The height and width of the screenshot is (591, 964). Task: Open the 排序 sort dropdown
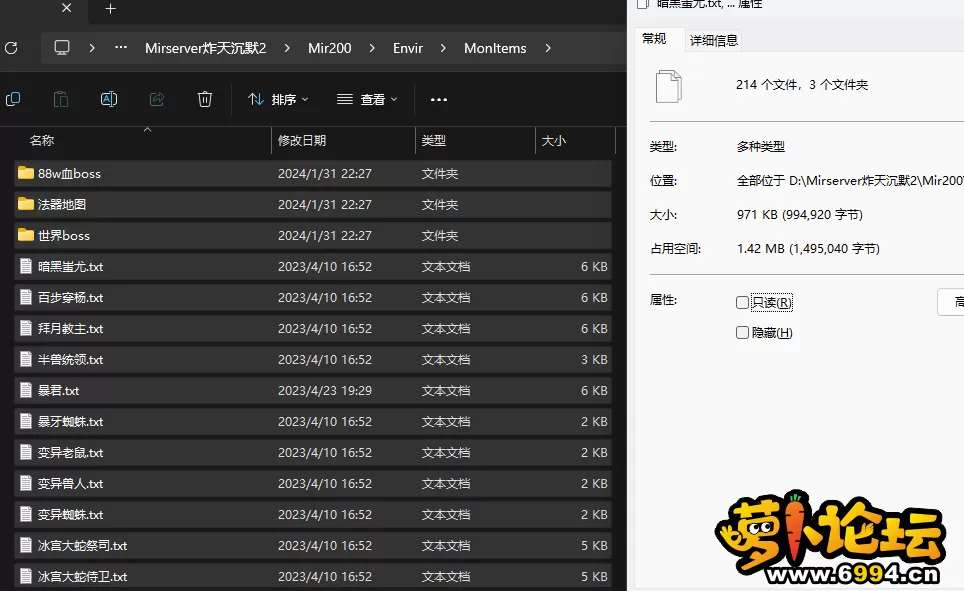coord(278,100)
